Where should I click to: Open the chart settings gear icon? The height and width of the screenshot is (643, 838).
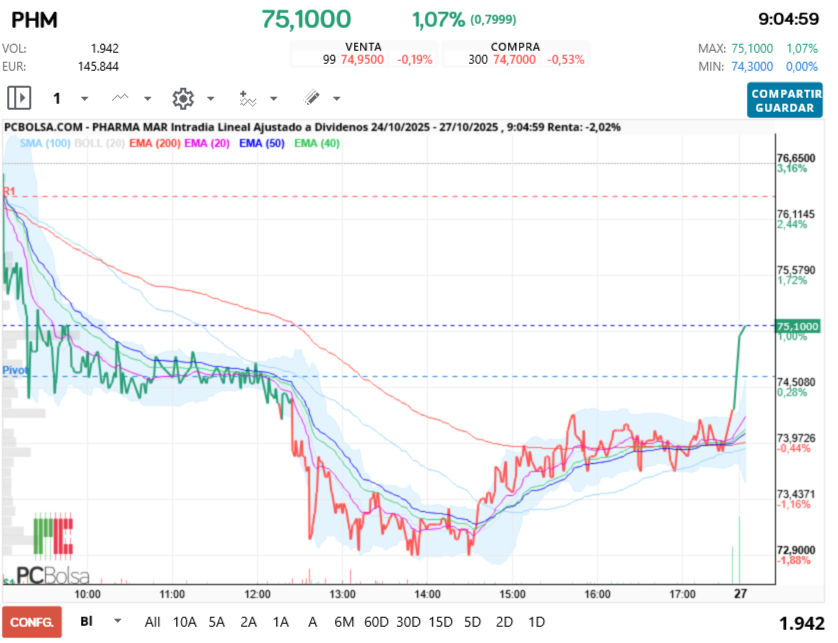coord(182,98)
